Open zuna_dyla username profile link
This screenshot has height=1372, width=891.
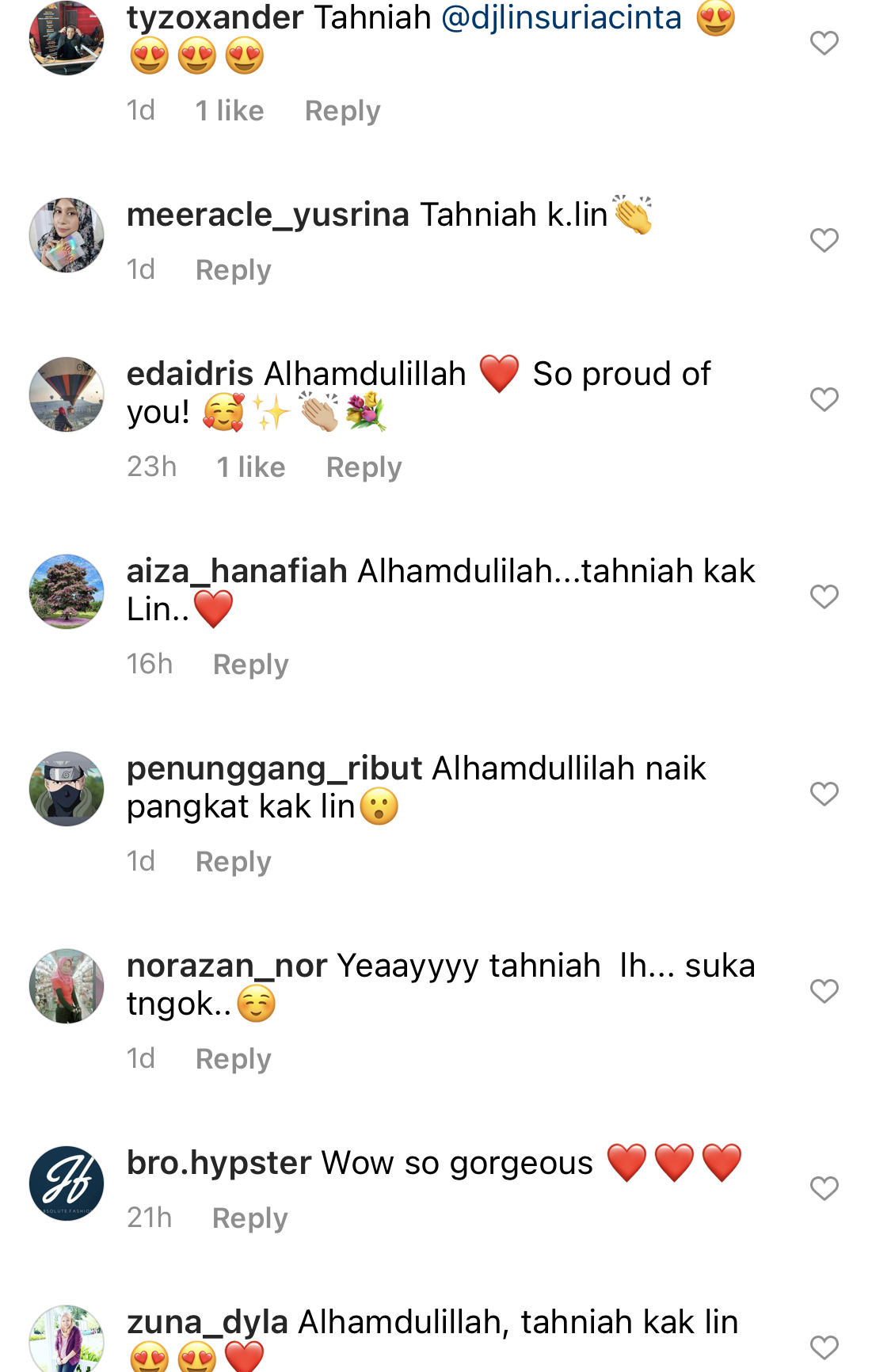tap(207, 1322)
